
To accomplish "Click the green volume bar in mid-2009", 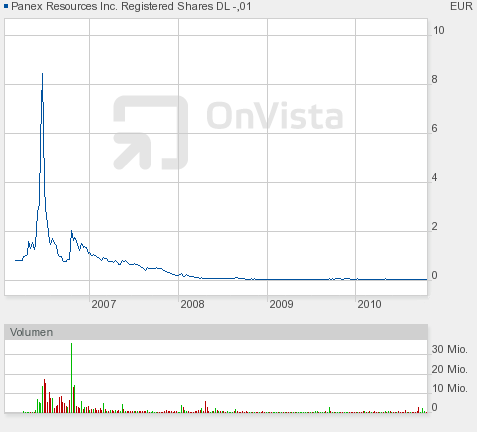I will pos(329,410).
